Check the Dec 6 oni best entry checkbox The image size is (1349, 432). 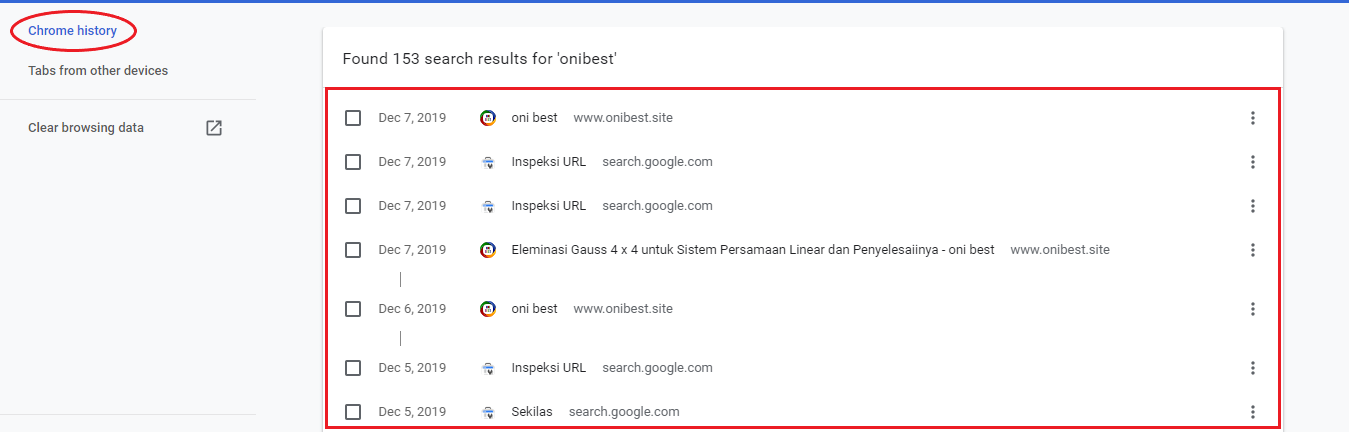click(x=353, y=309)
